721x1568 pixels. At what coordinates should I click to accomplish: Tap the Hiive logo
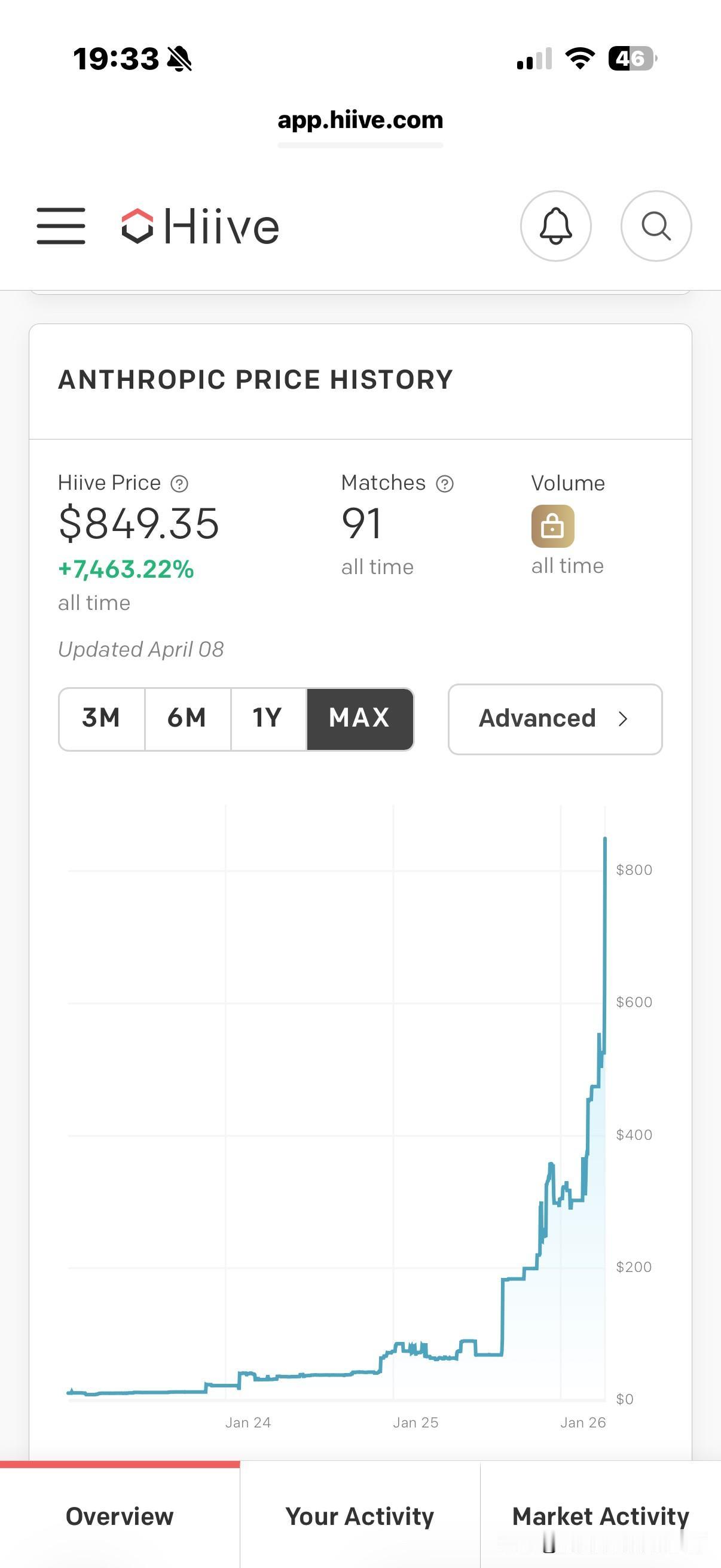coord(200,227)
